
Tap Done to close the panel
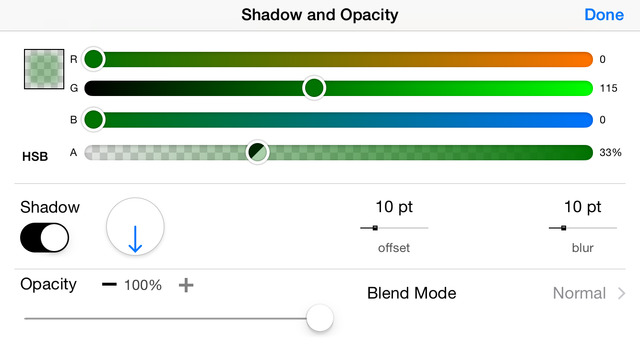click(x=604, y=15)
